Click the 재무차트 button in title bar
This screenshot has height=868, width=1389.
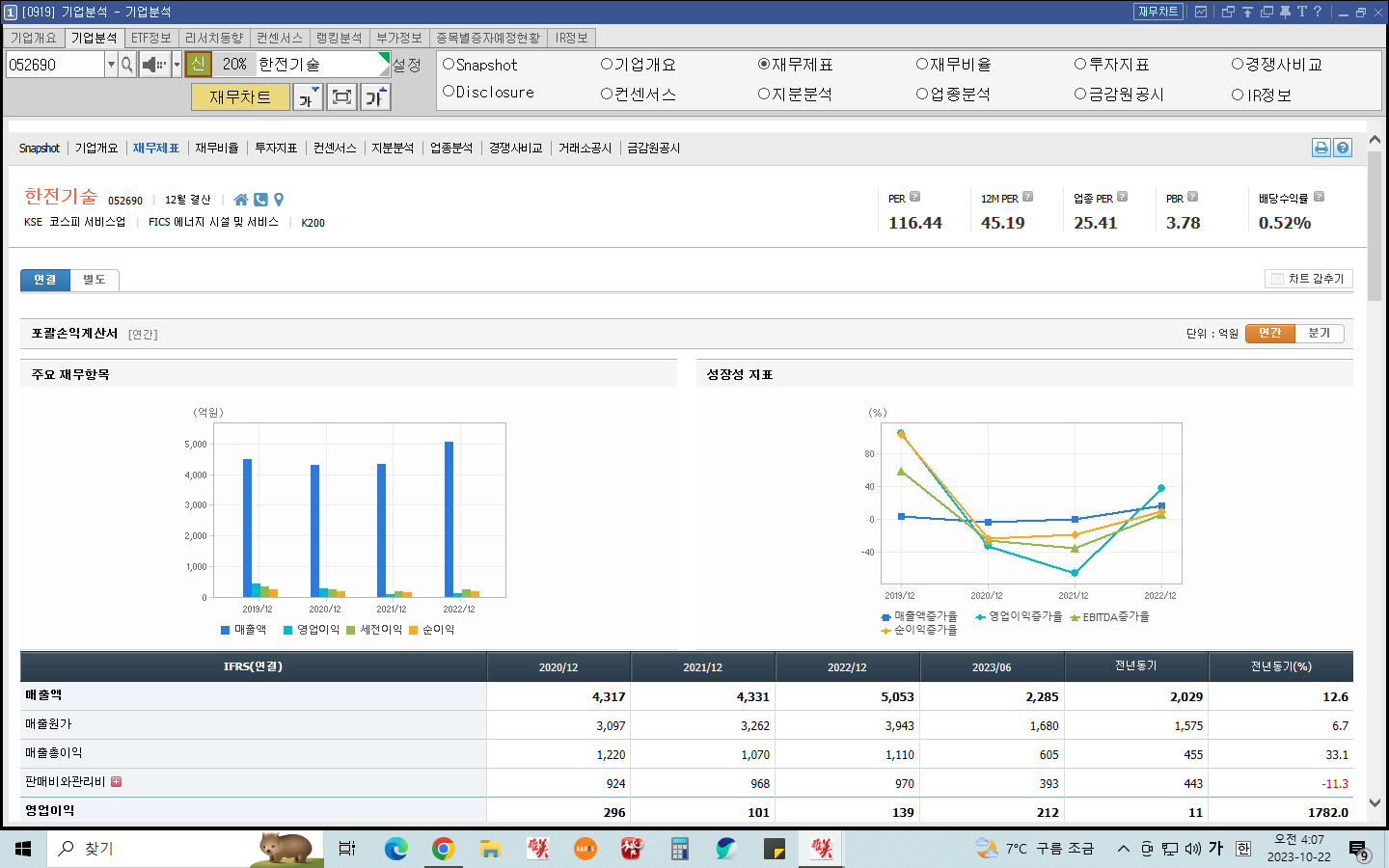1158,12
